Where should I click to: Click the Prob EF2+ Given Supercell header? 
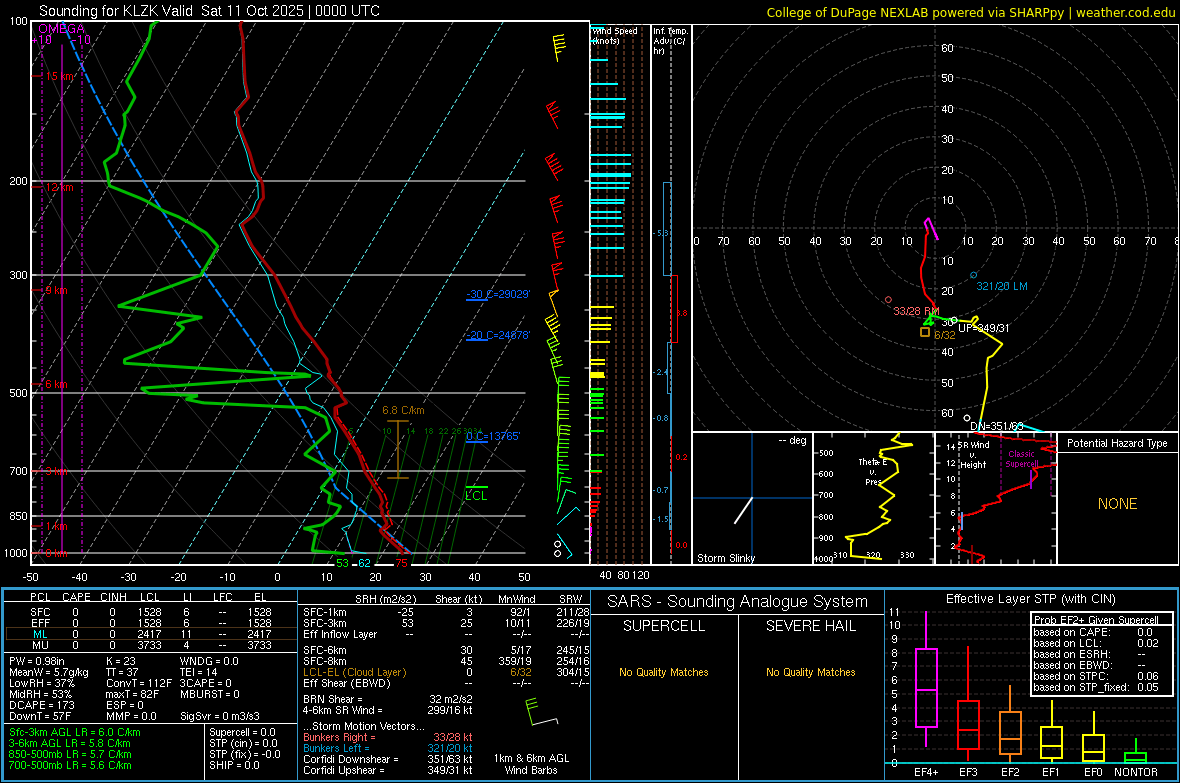point(1096,620)
